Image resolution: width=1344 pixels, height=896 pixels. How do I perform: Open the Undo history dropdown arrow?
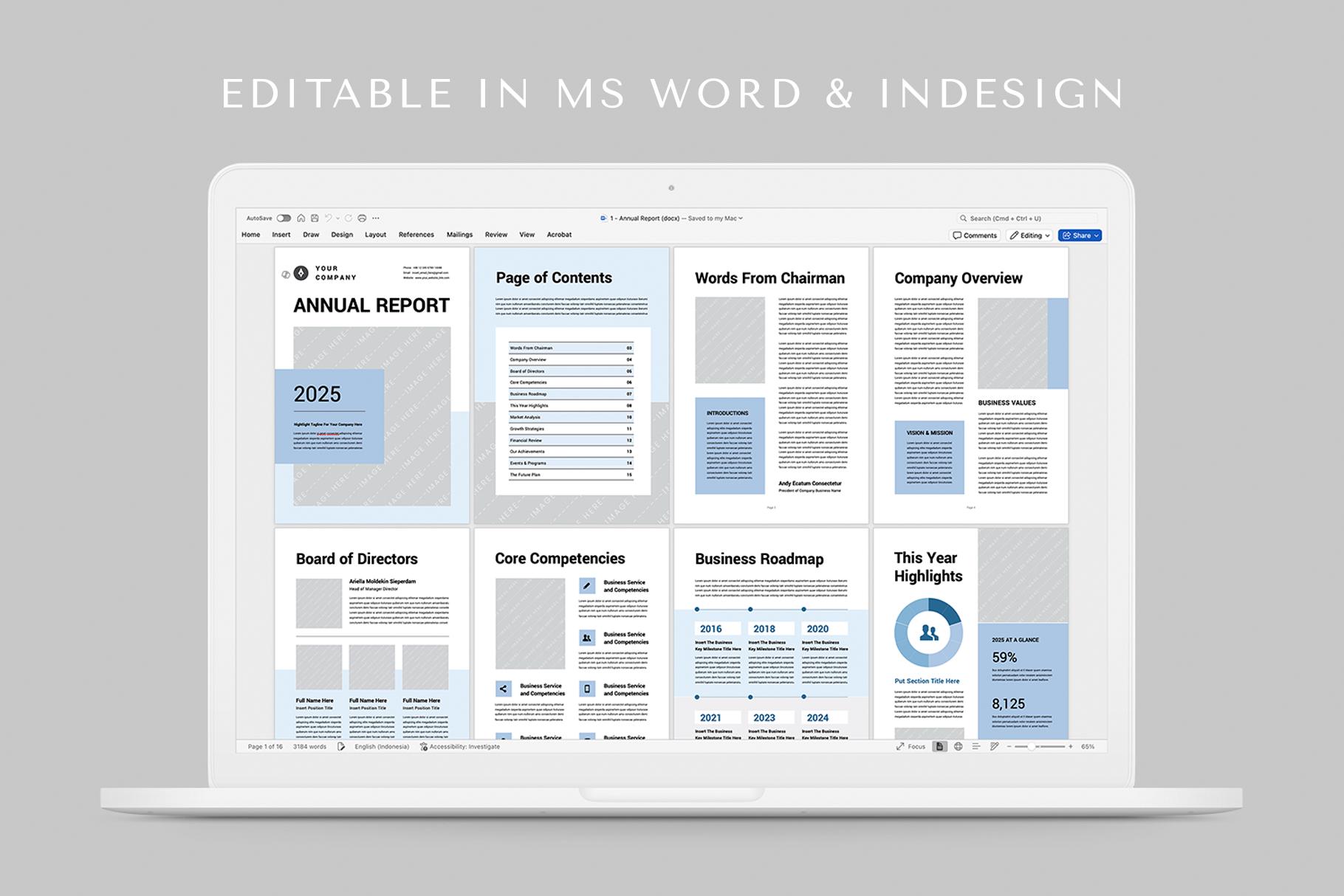pyautogui.click(x=337, y=218)
